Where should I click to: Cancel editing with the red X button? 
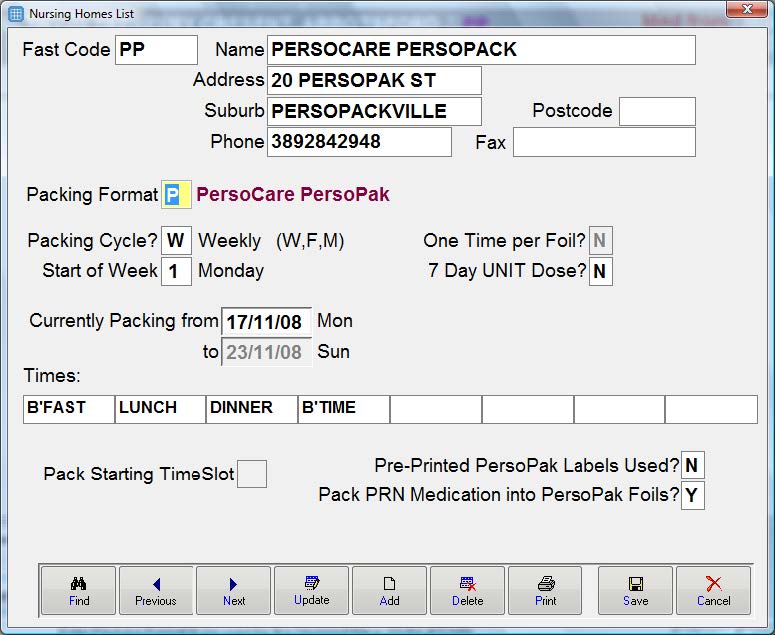point(713,591)
